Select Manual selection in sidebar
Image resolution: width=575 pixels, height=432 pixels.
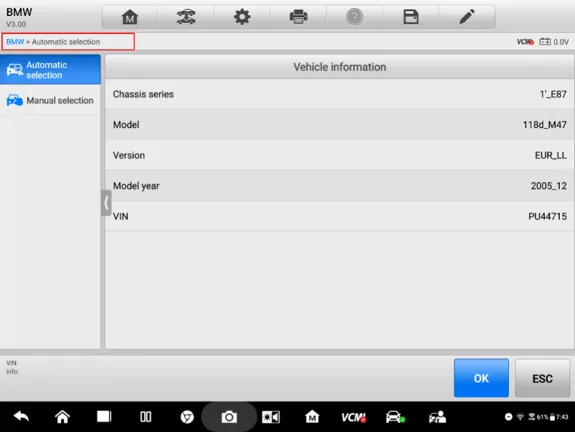click(50, 100)
